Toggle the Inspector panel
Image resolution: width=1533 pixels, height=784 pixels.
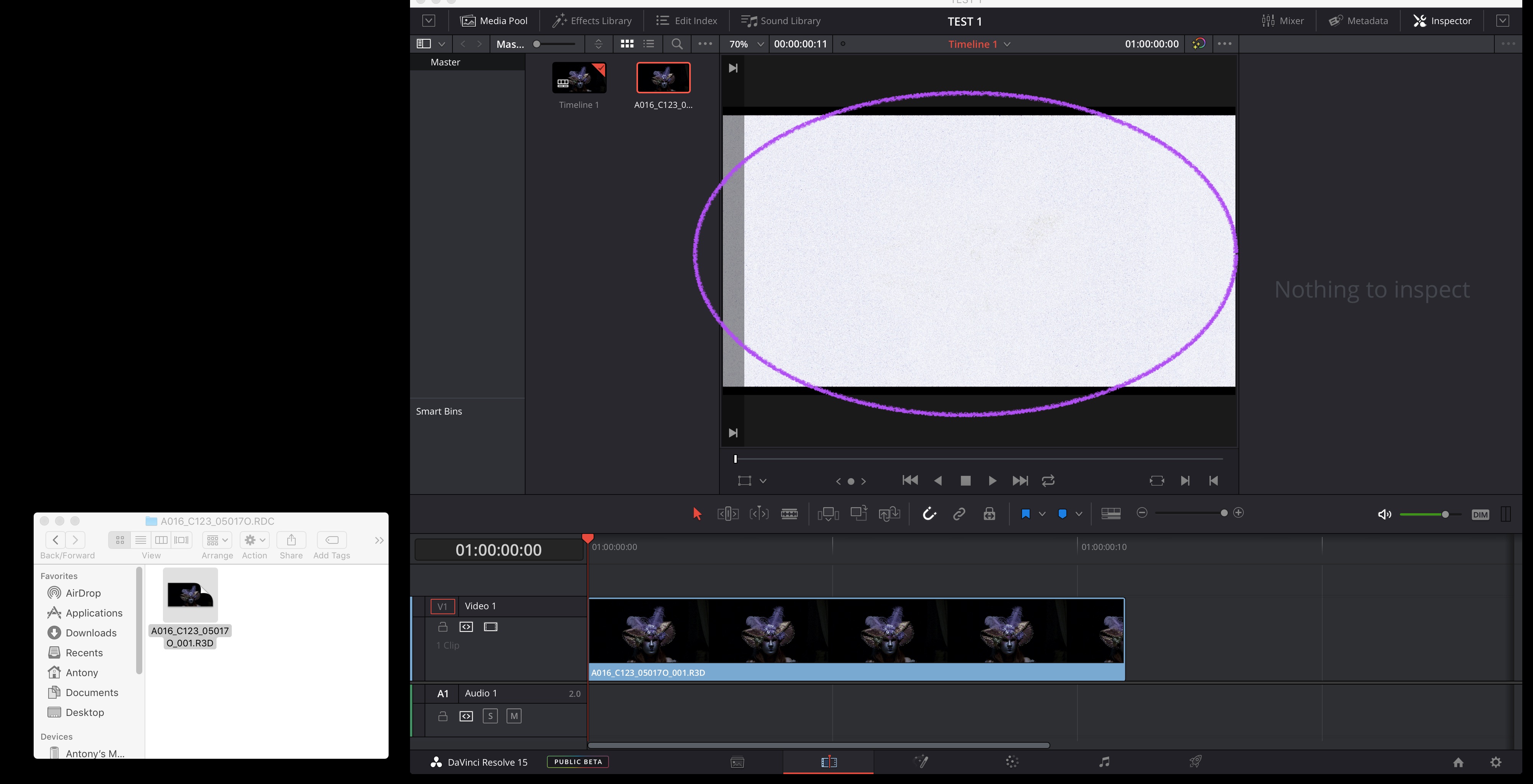[1443, 21]
